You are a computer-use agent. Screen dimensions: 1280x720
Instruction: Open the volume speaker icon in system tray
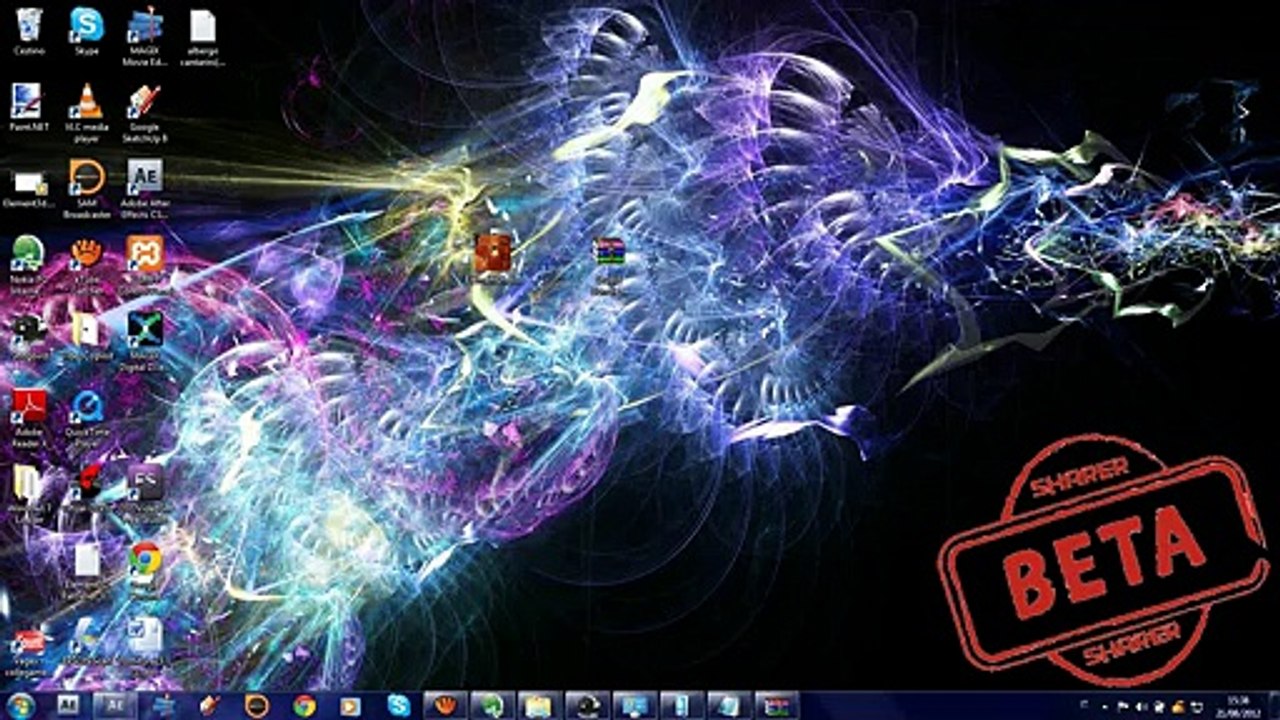[1140, 707]
